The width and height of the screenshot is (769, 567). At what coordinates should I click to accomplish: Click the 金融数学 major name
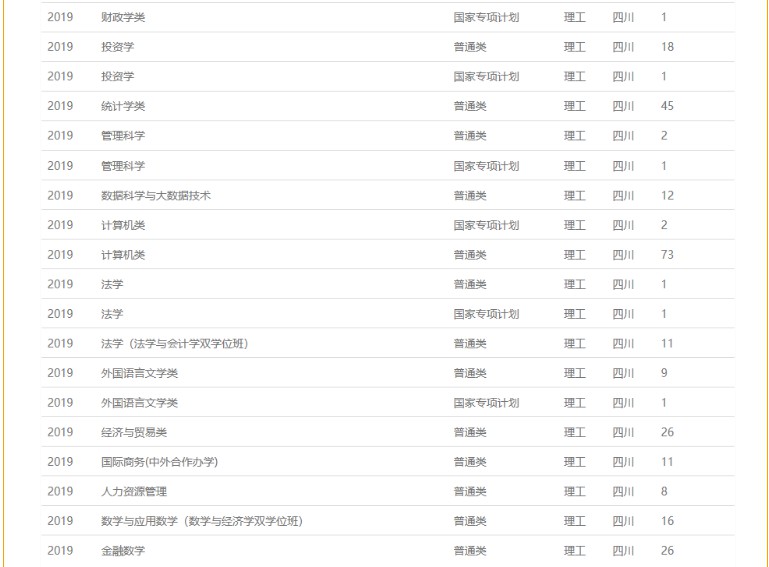[123, 551]
